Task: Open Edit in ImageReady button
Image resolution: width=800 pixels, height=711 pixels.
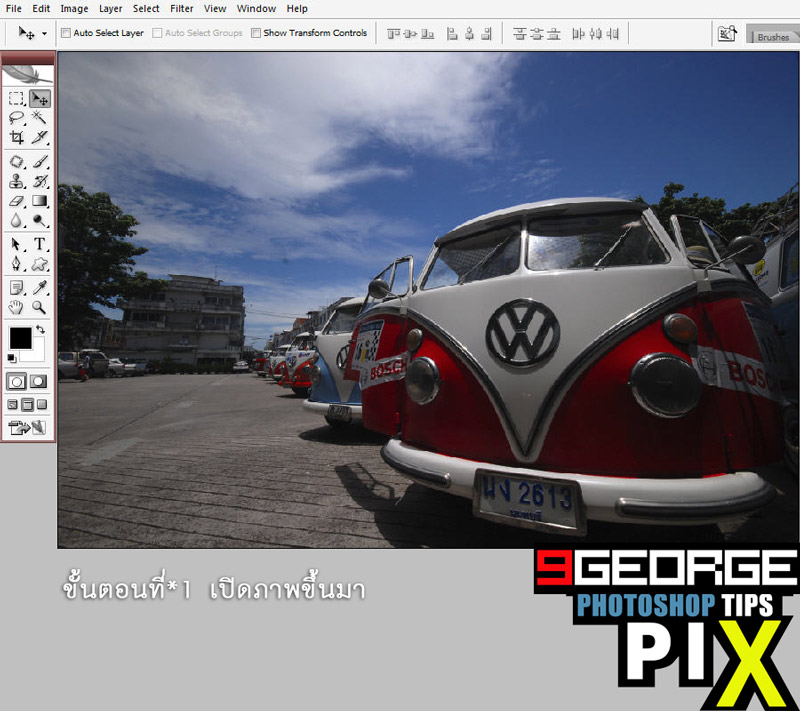Action: [x=28, y=427]
